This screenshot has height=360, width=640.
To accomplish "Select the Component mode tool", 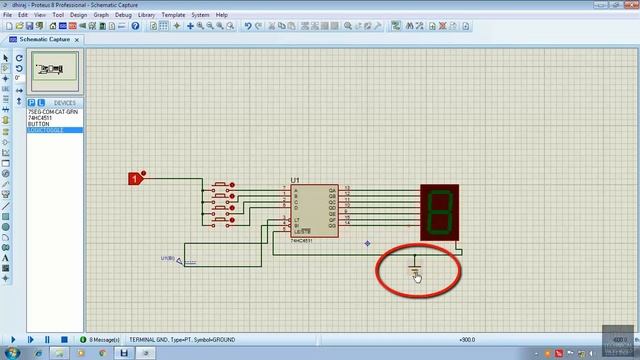I will [6, 68].
